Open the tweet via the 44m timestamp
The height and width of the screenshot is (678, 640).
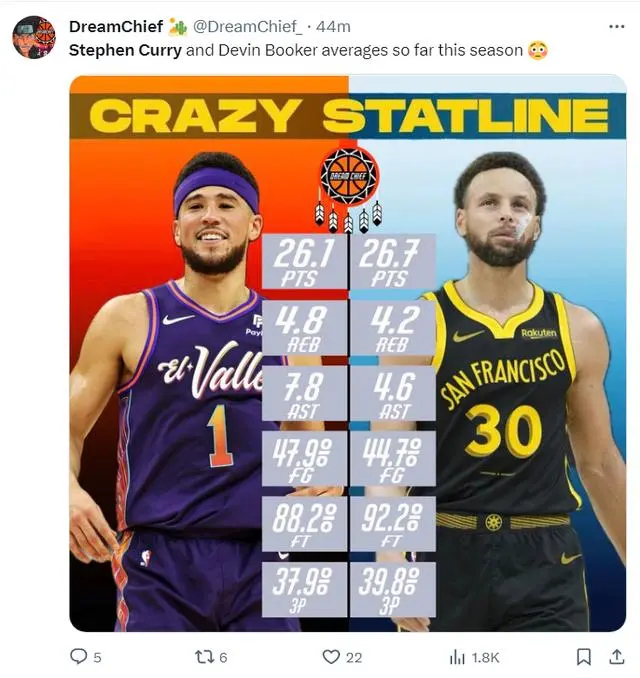334,26
